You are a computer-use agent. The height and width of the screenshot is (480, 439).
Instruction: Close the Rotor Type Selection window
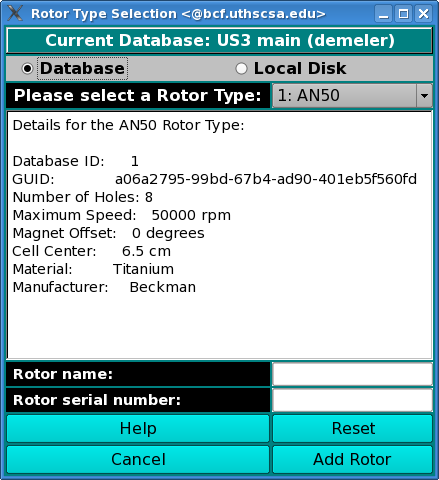click(423, 14)
